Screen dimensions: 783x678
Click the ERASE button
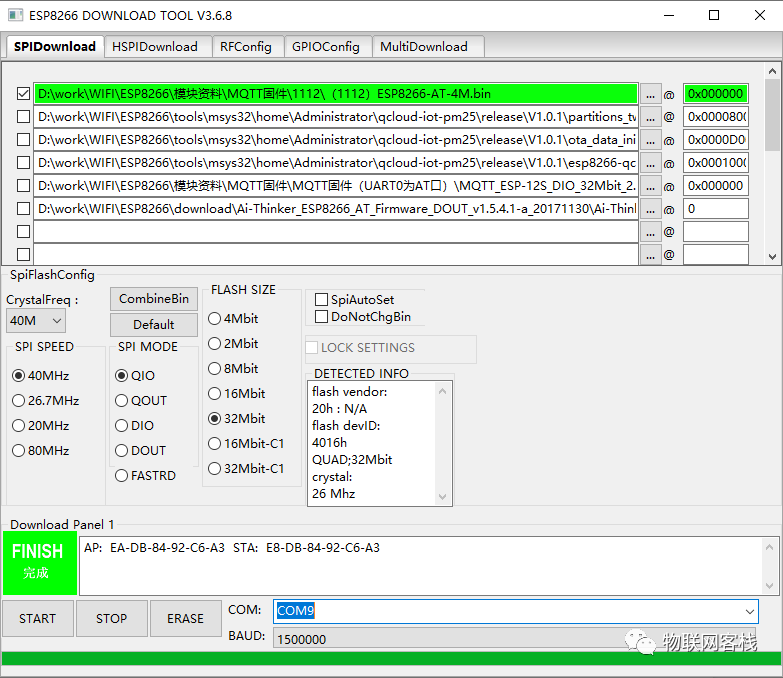point(185,619)
